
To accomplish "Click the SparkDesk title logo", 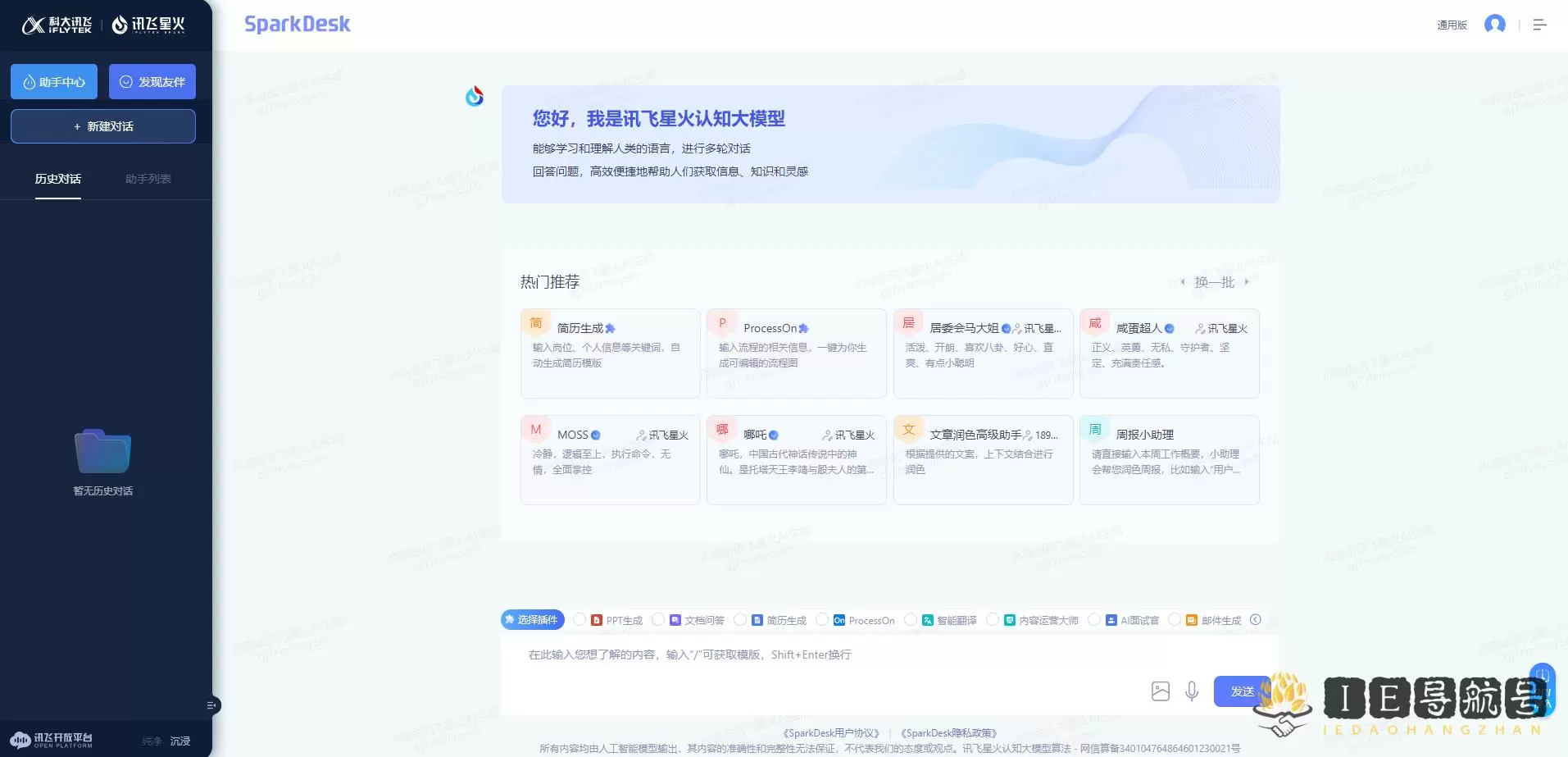I will [x=298, y=25].
